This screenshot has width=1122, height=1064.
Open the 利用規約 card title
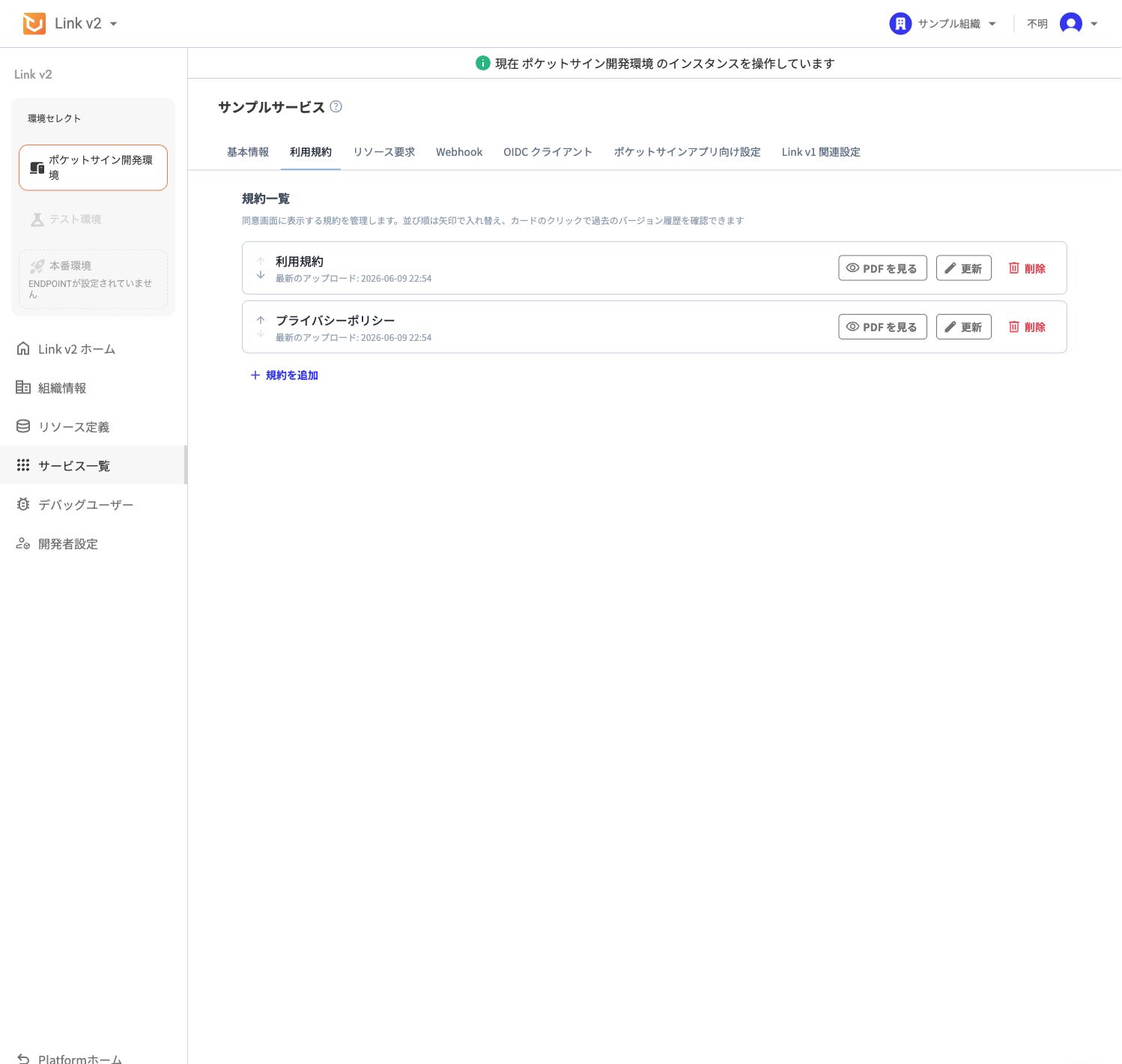pos(300,262)
